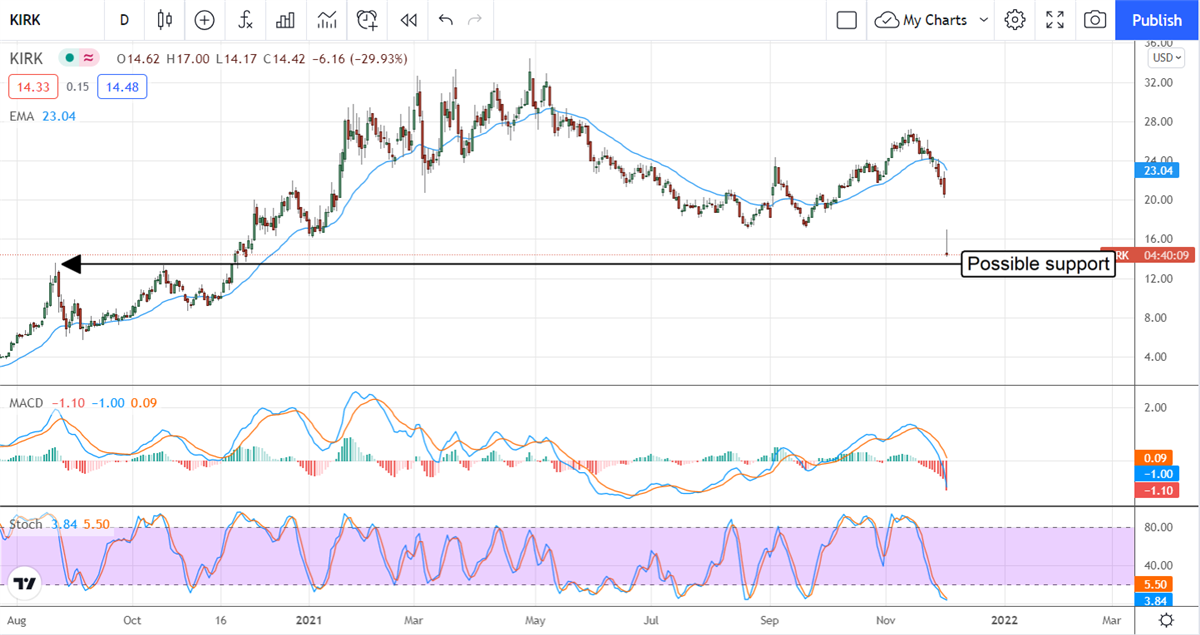Undo the last chart action

(x=445, y=19)
